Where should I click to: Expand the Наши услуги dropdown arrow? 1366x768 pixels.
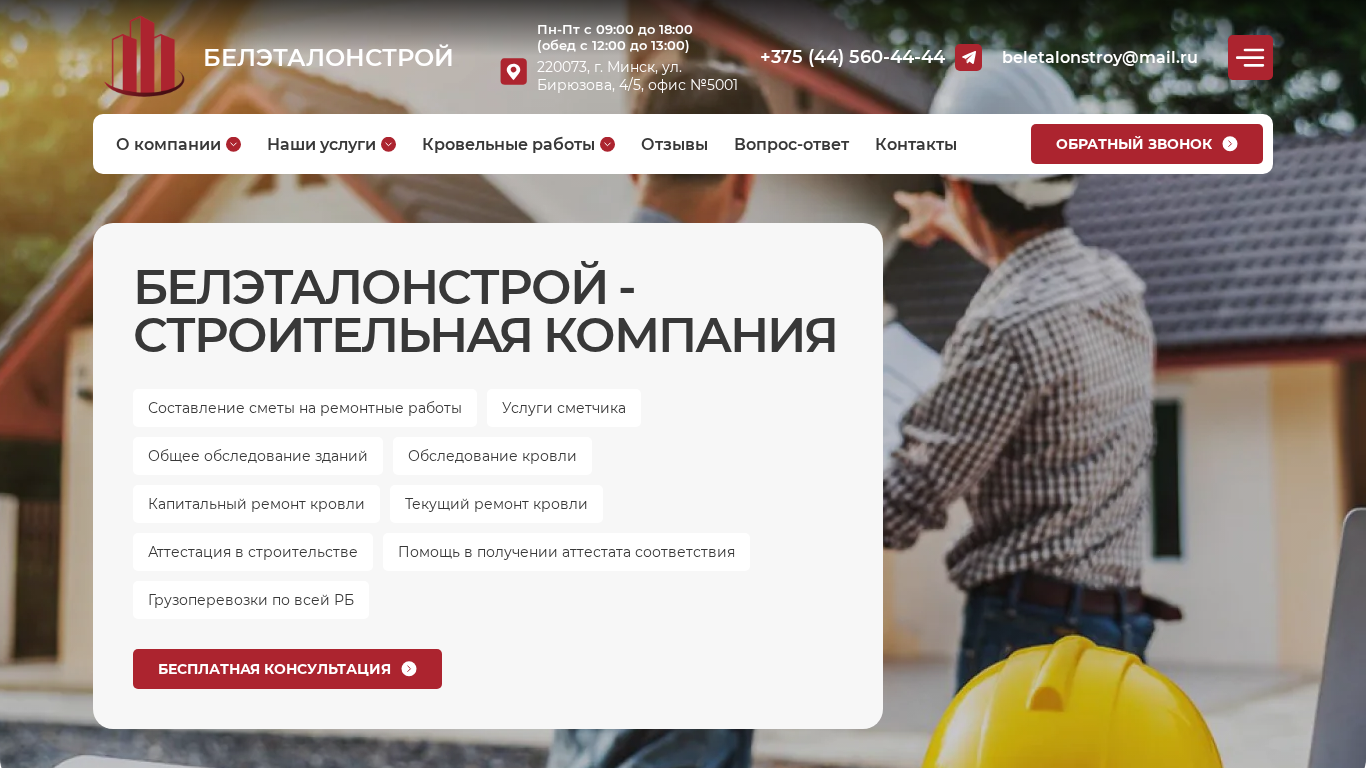click(x=389, y=144)
